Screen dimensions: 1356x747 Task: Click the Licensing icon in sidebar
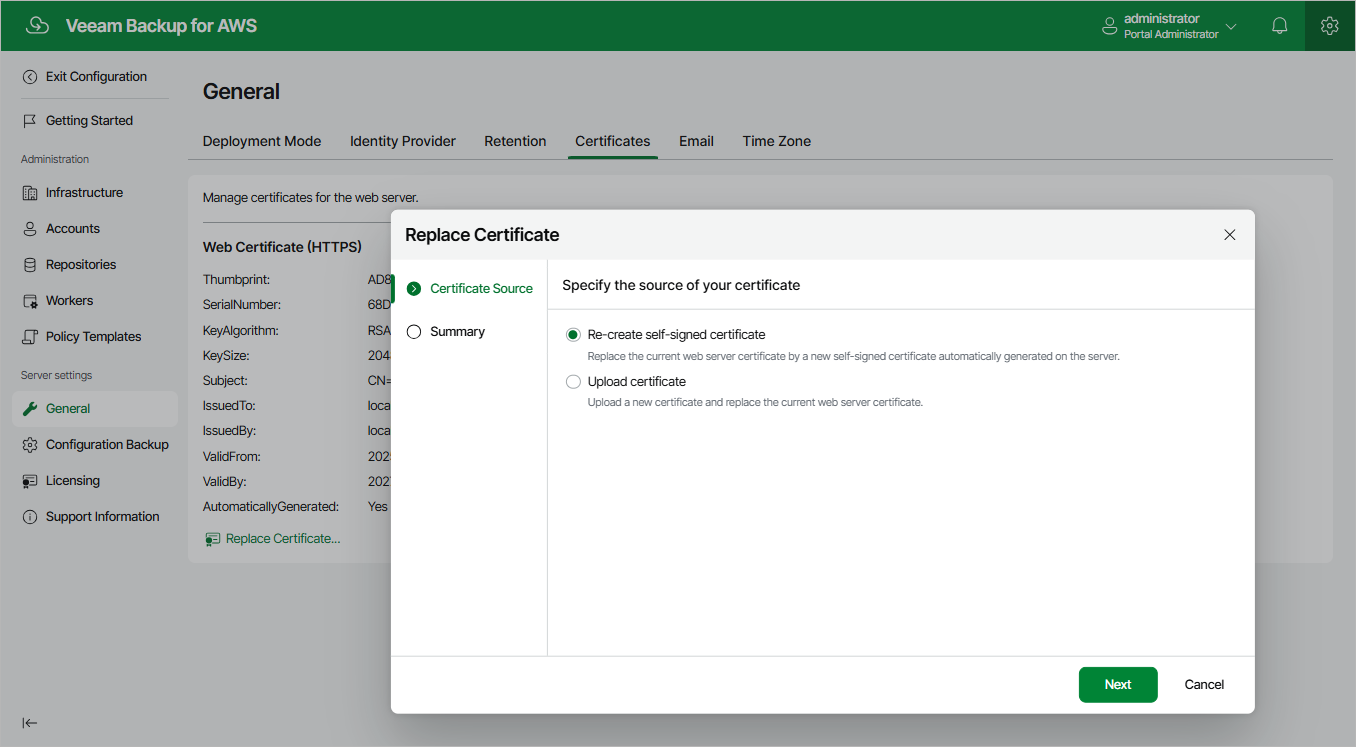[x=30, y=481]
